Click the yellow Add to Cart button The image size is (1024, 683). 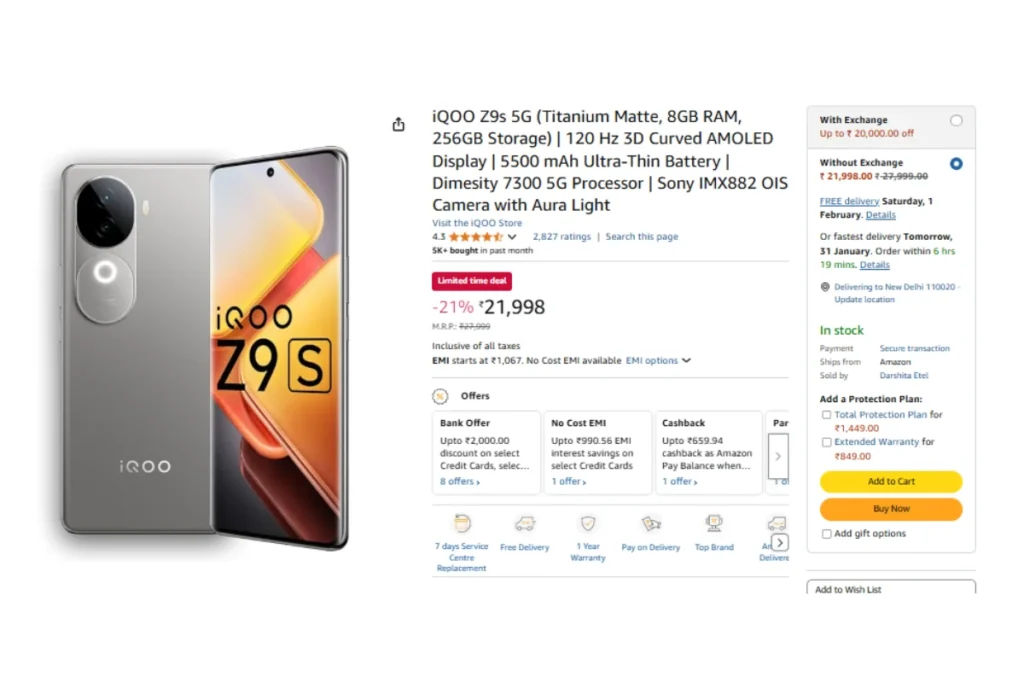coord(891,481)
